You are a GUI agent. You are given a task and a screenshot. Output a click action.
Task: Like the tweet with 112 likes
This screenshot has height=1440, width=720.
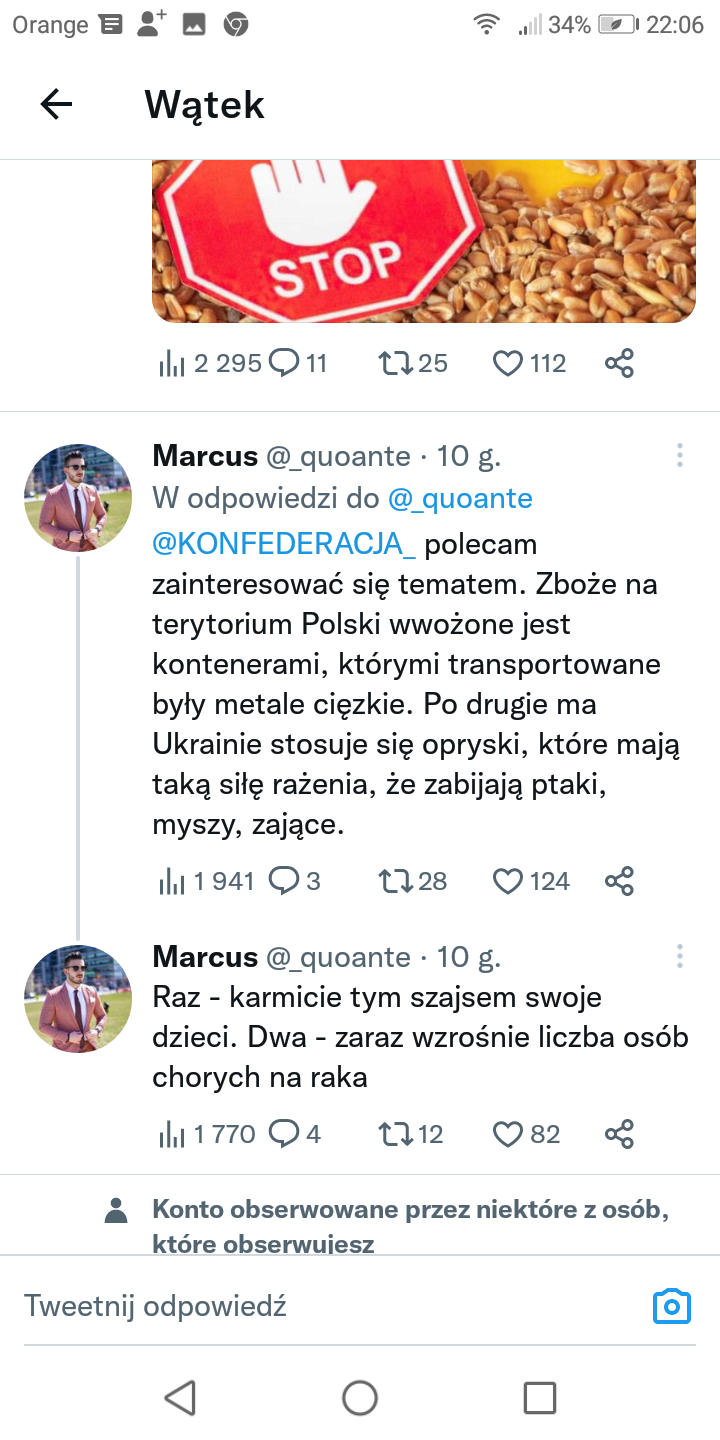tap(508, 363)
